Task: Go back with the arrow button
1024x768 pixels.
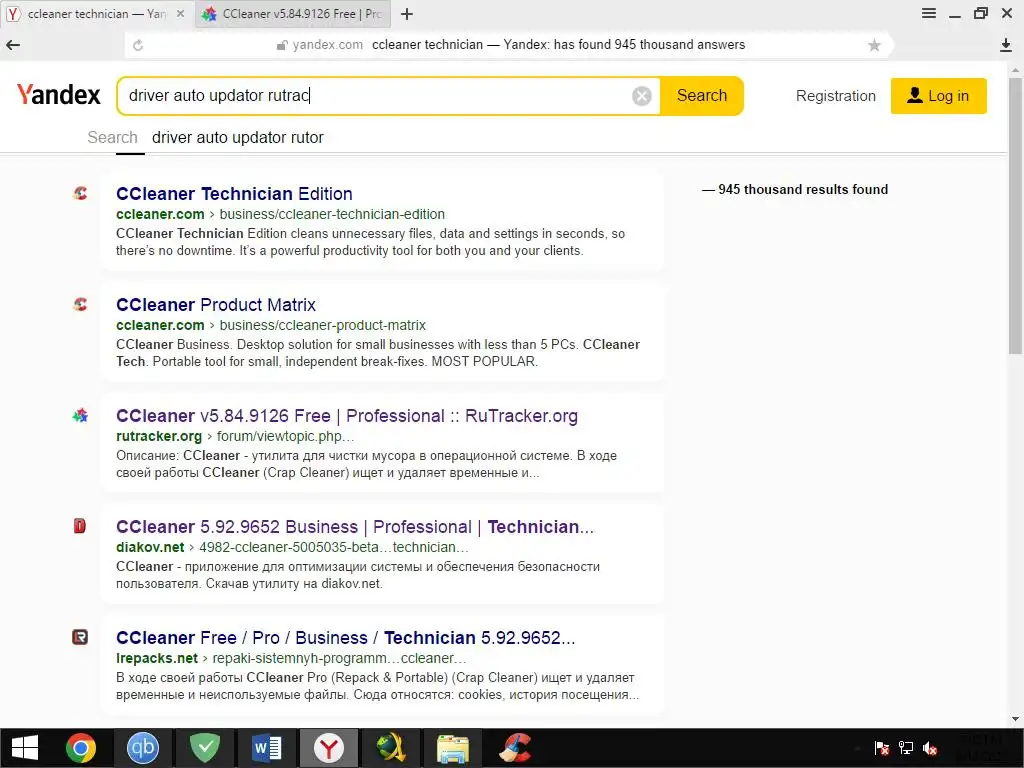Action: pyautogui.click(x=13, y=45)
